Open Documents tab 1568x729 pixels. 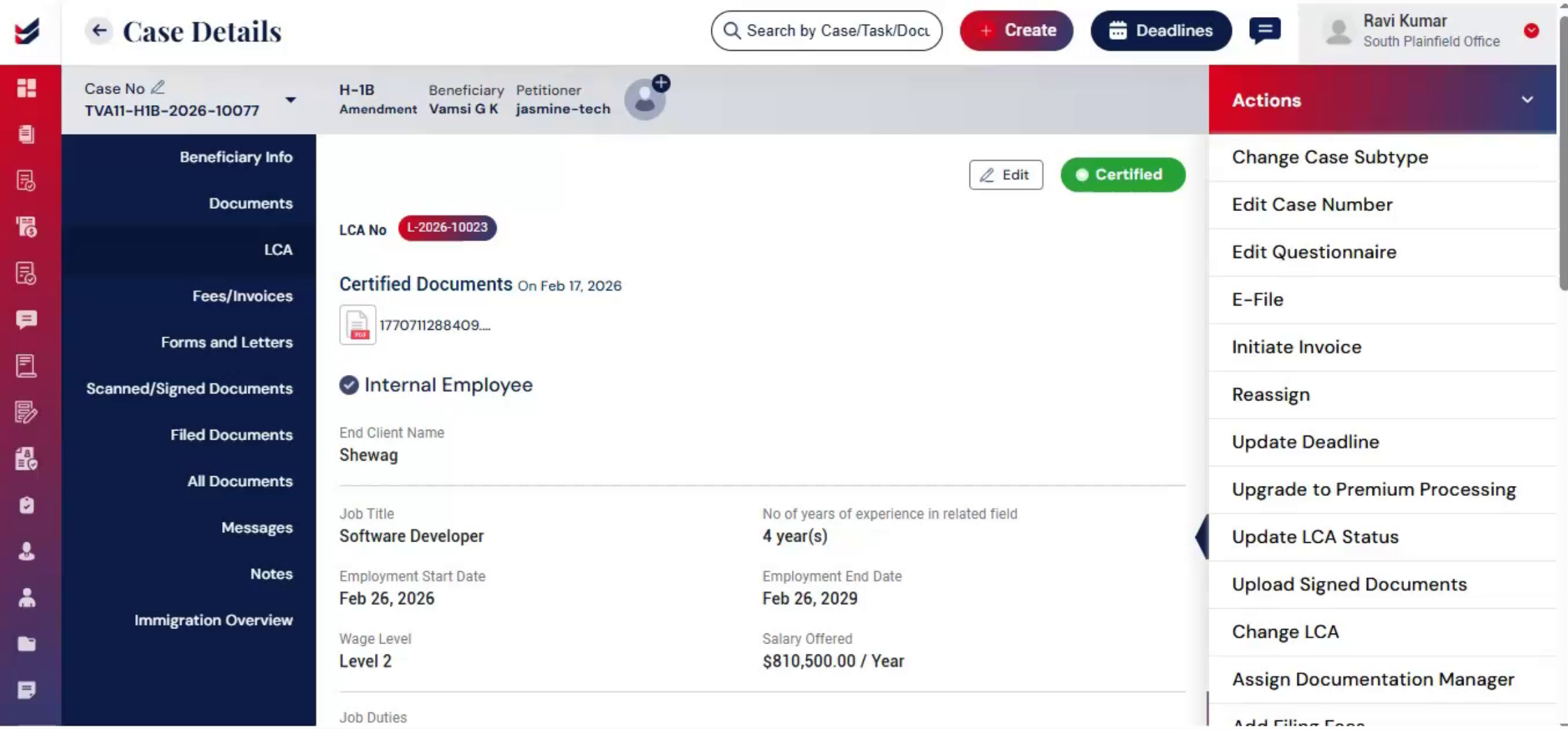(251, 203)
